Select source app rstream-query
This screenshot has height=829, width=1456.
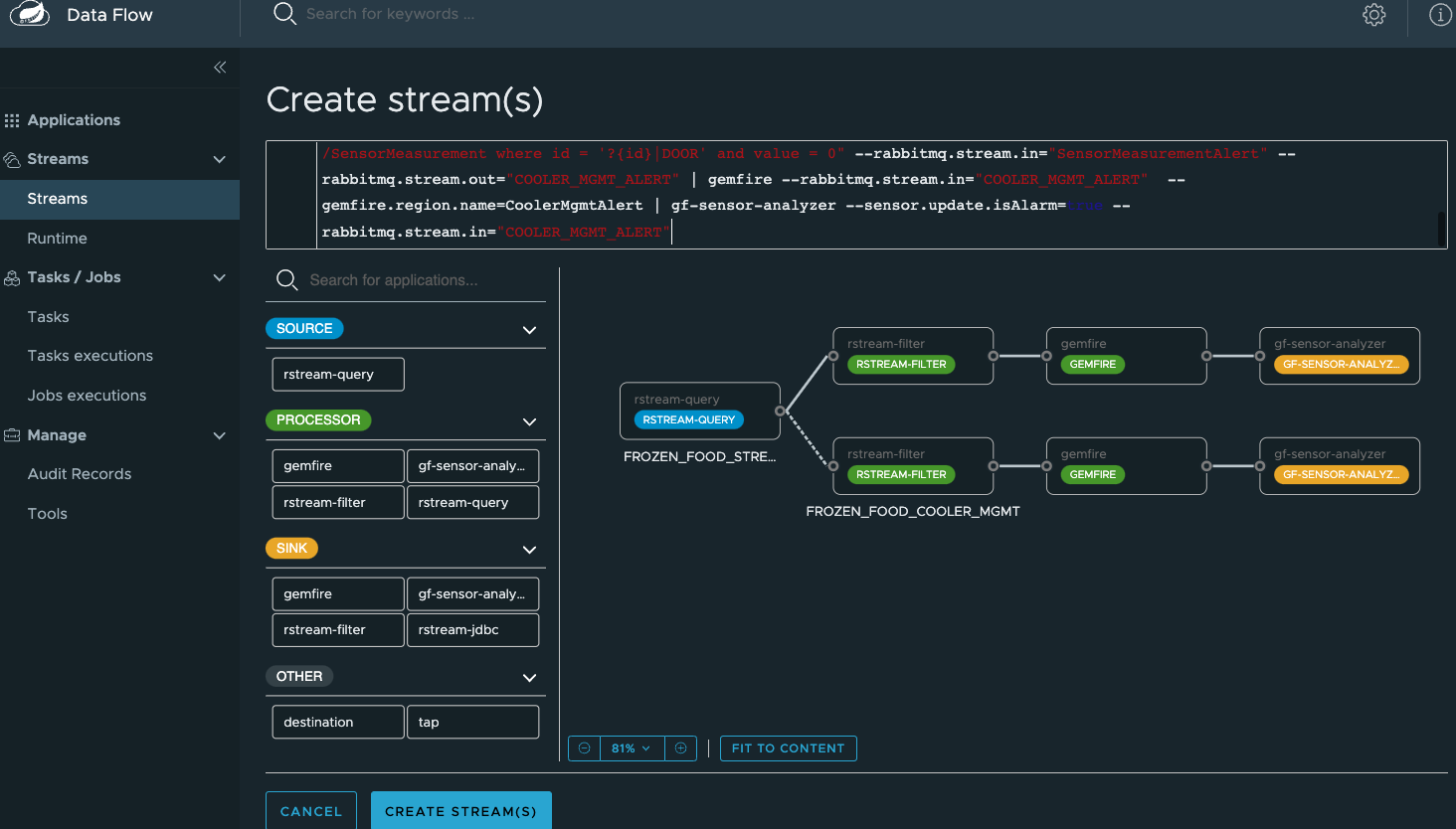[x=338, y=375]
